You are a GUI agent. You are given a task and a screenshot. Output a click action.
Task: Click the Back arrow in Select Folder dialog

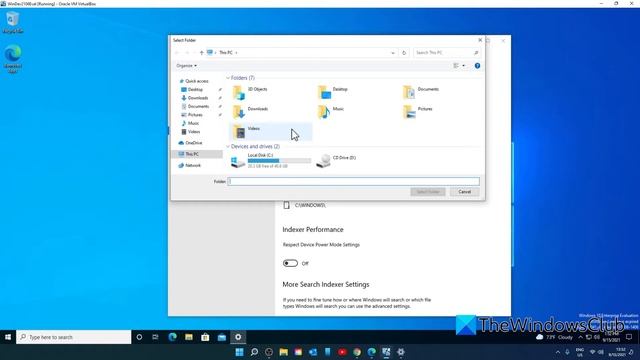click(177, 53)
